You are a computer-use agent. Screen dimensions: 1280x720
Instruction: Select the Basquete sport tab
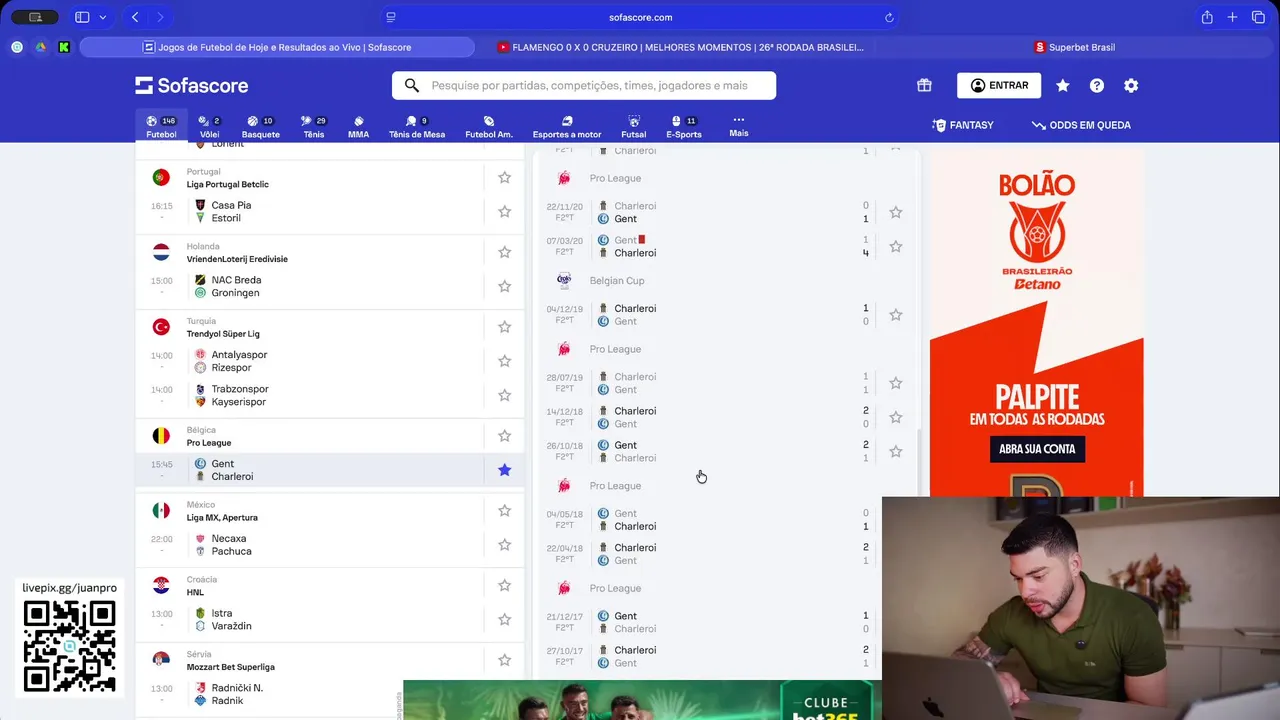coord(260,127)
